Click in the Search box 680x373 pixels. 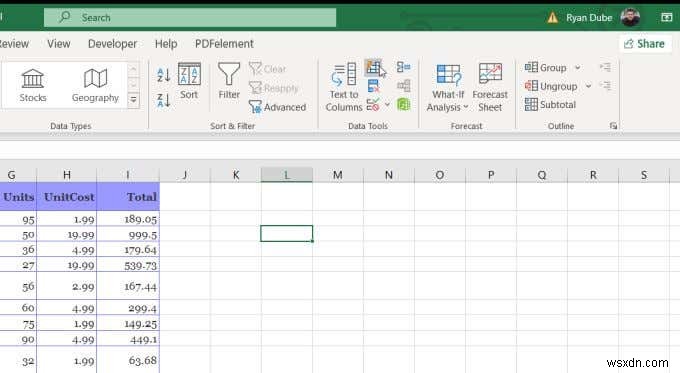pos(190,18)
